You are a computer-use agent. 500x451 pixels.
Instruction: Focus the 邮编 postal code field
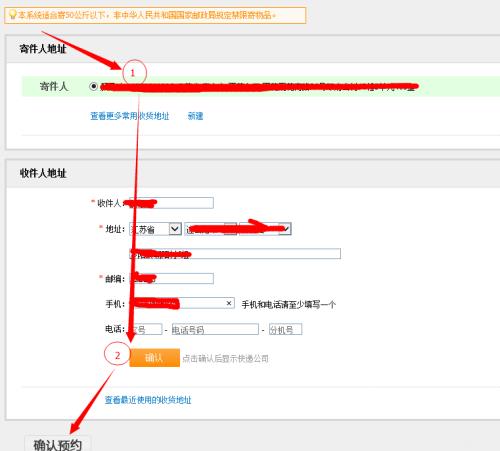171,278
